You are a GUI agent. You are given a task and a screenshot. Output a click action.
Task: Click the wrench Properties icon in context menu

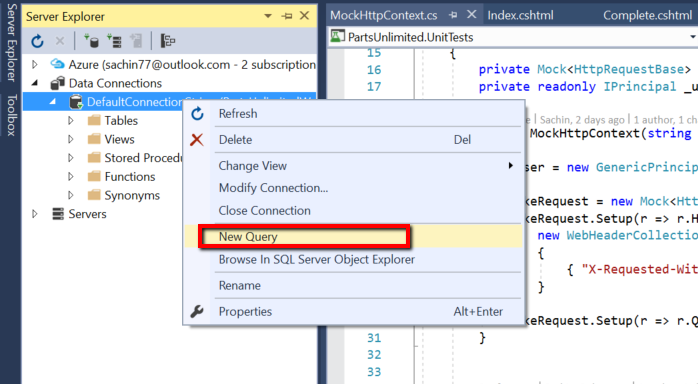pos(197,311)
